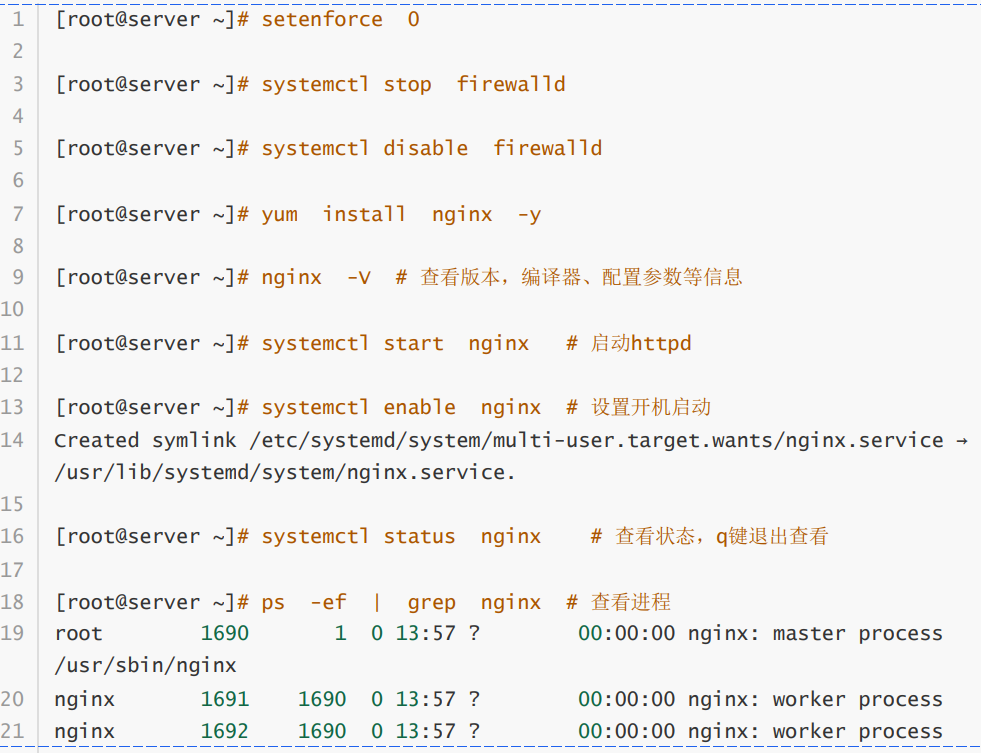Click the comment '查看状态，q键退出查看'
This screenshot has width=981, height=753.
pos(721,537)
